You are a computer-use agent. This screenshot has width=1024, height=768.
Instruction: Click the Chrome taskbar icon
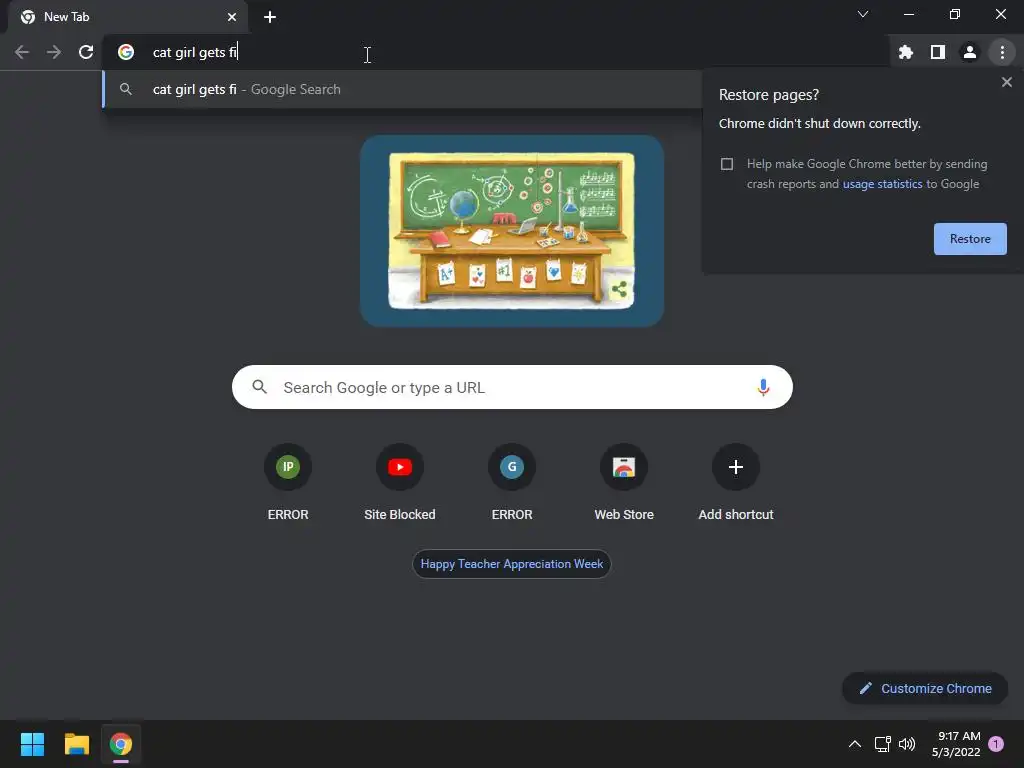click(x=121, y=744)
